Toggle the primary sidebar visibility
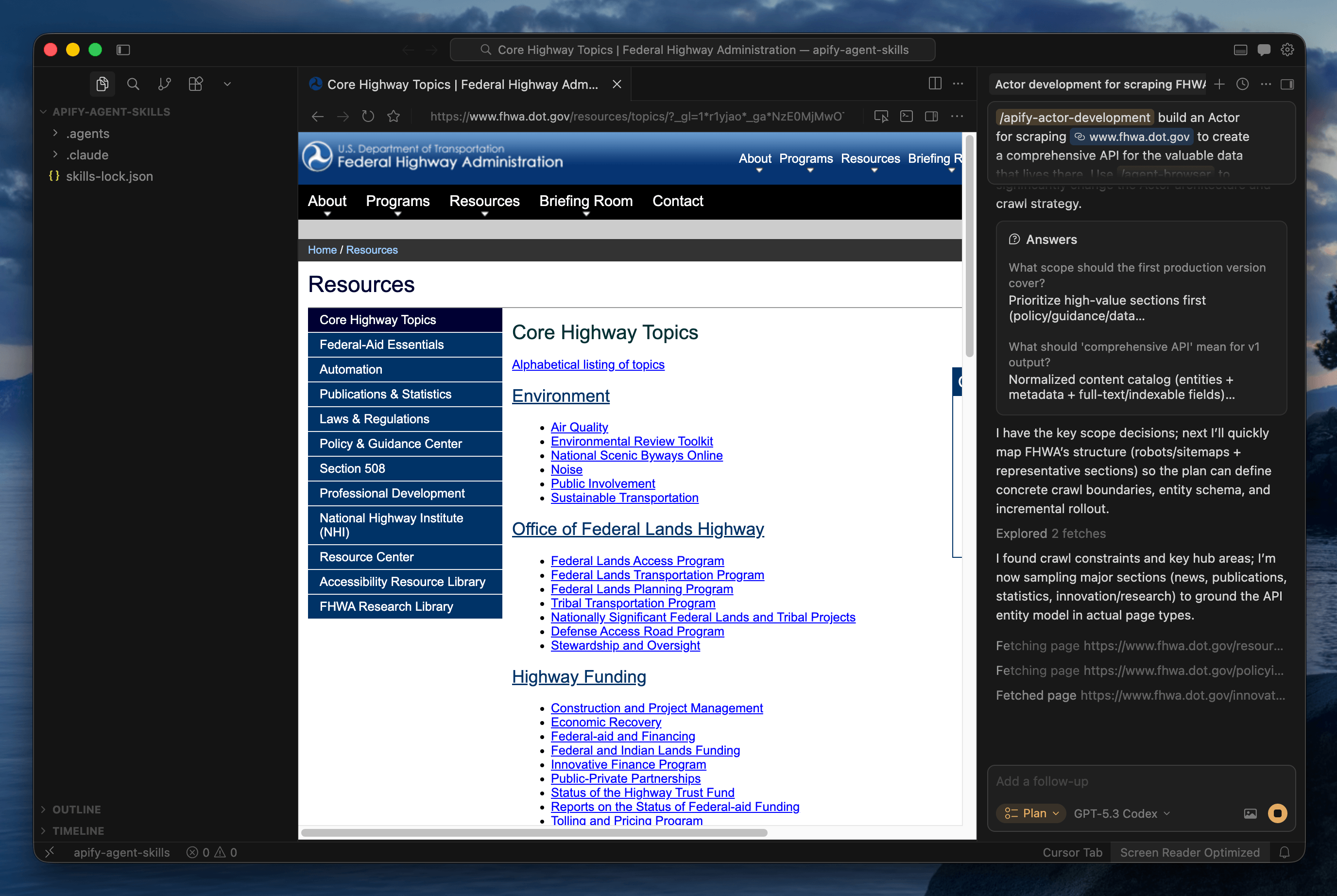This screenshot has width=1337, height=896. pyautogui.click(x=123, y=50)
